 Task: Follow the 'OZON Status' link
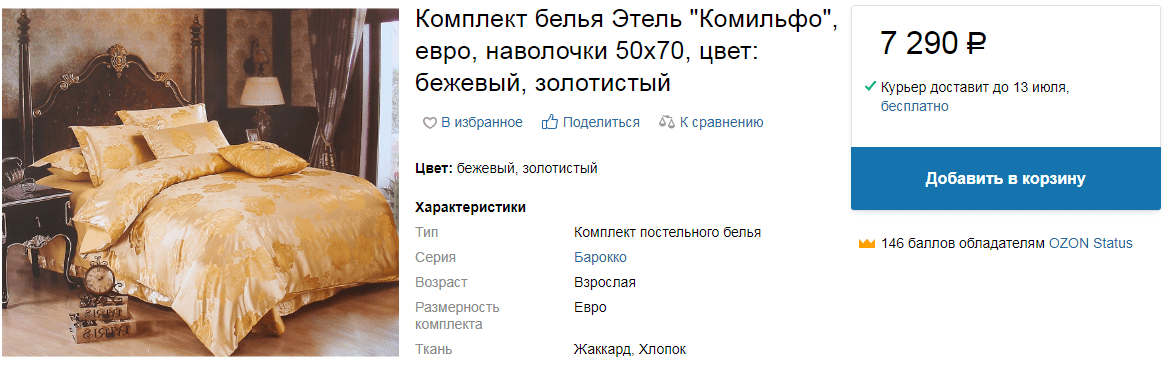(1091, 243)
